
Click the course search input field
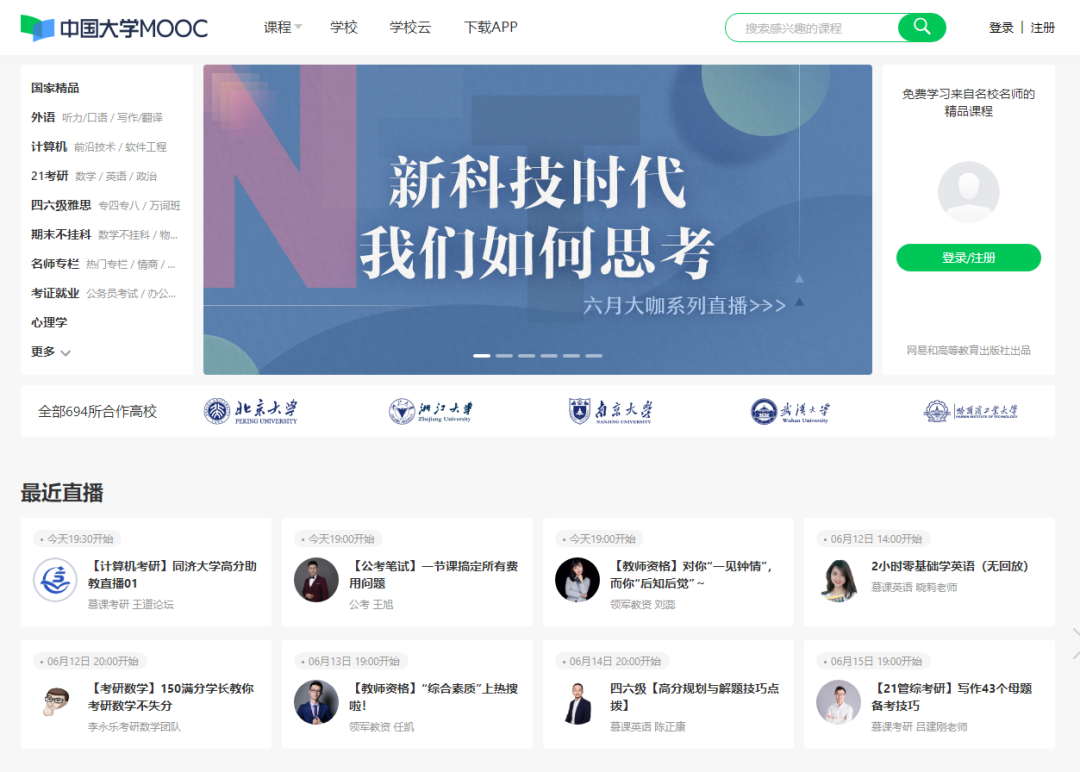pos(813,28)
